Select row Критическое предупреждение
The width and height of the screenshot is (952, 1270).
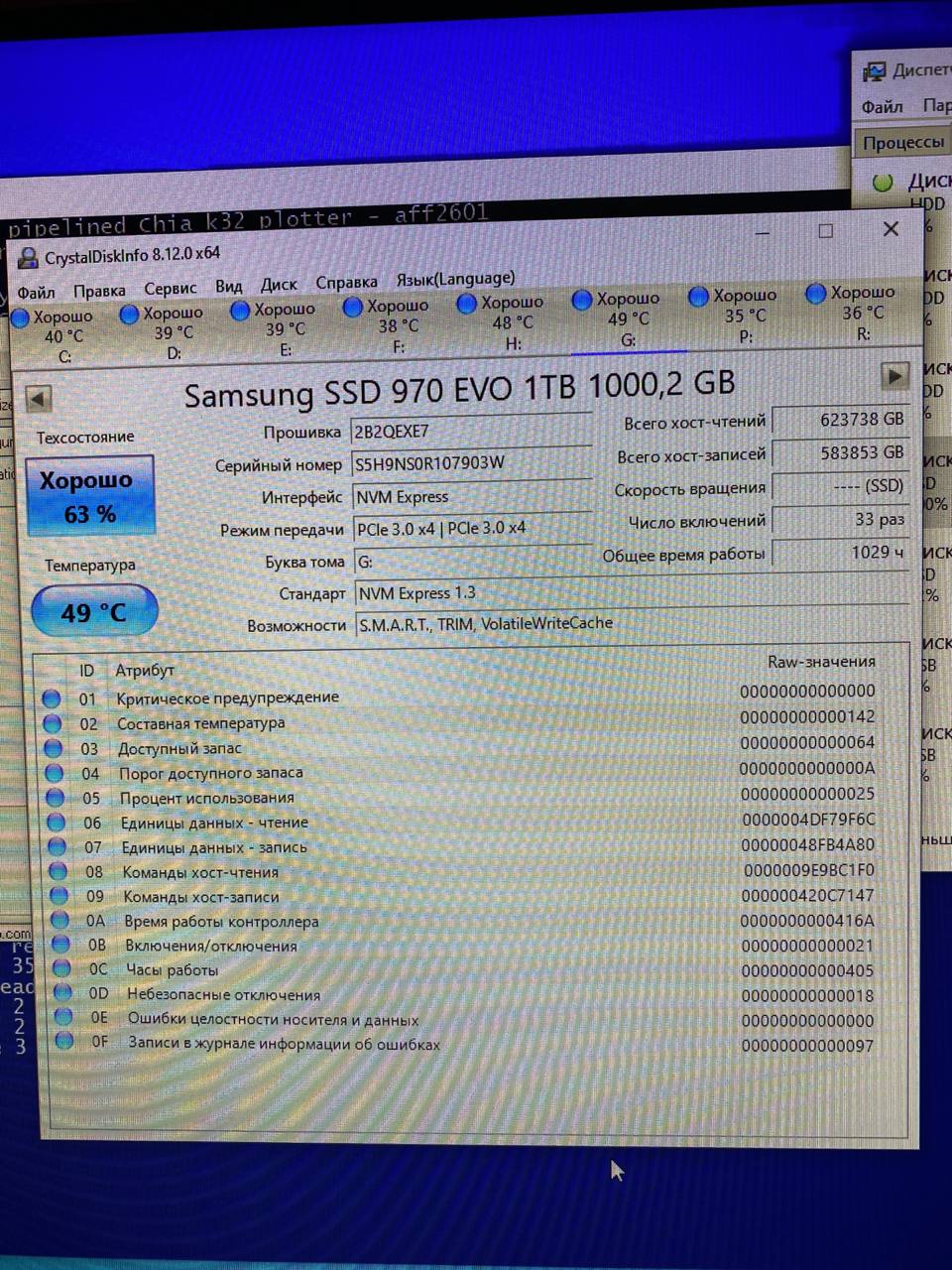[x=461, y=695]
